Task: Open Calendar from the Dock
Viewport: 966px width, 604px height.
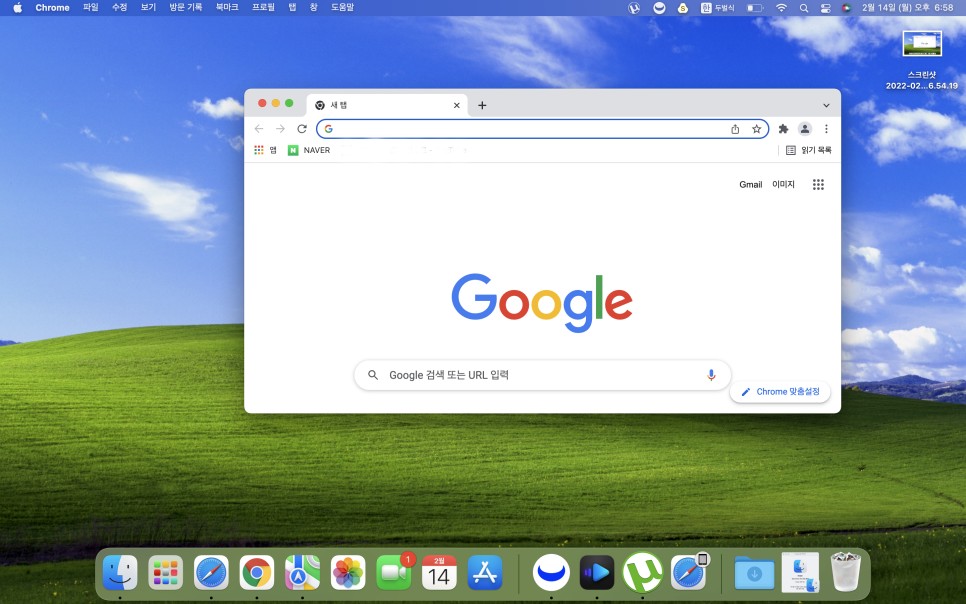Action: point(439,573)
